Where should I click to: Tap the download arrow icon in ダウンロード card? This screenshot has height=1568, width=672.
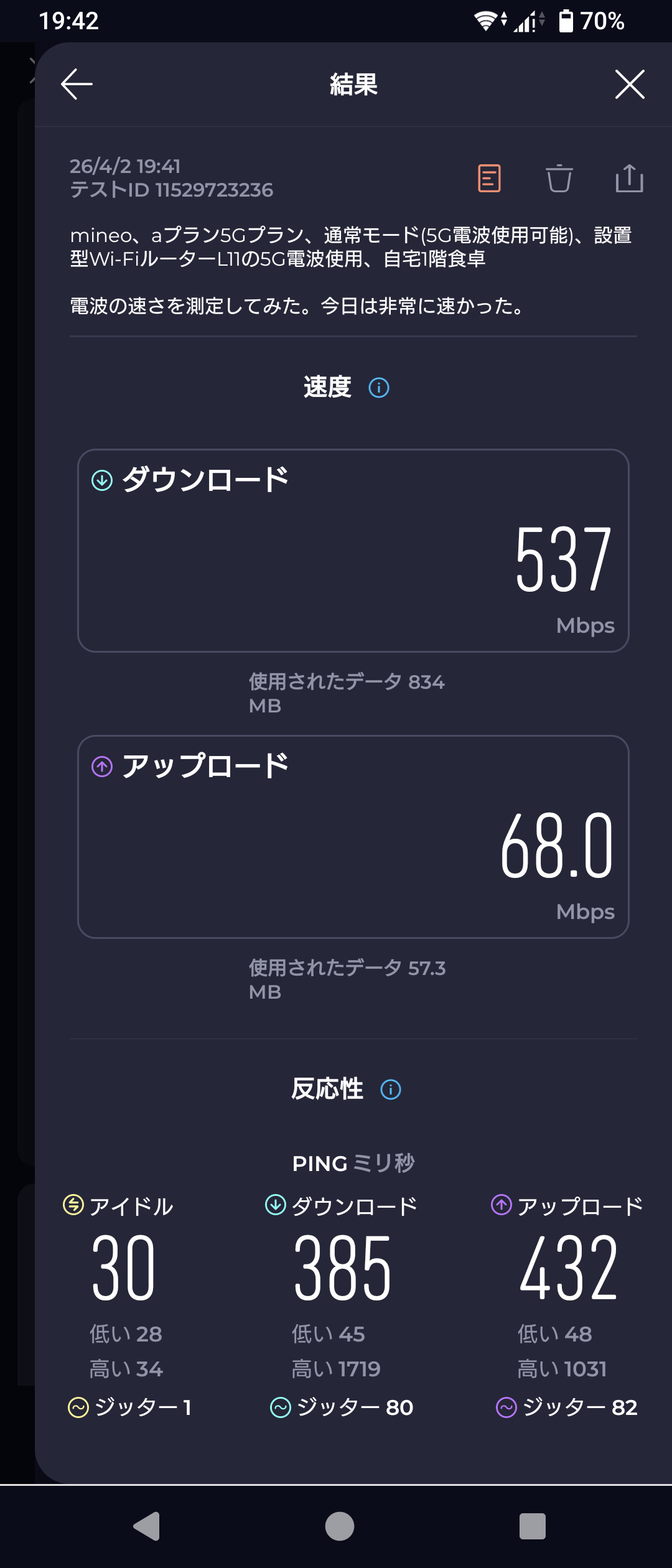(x=102, y=480)
